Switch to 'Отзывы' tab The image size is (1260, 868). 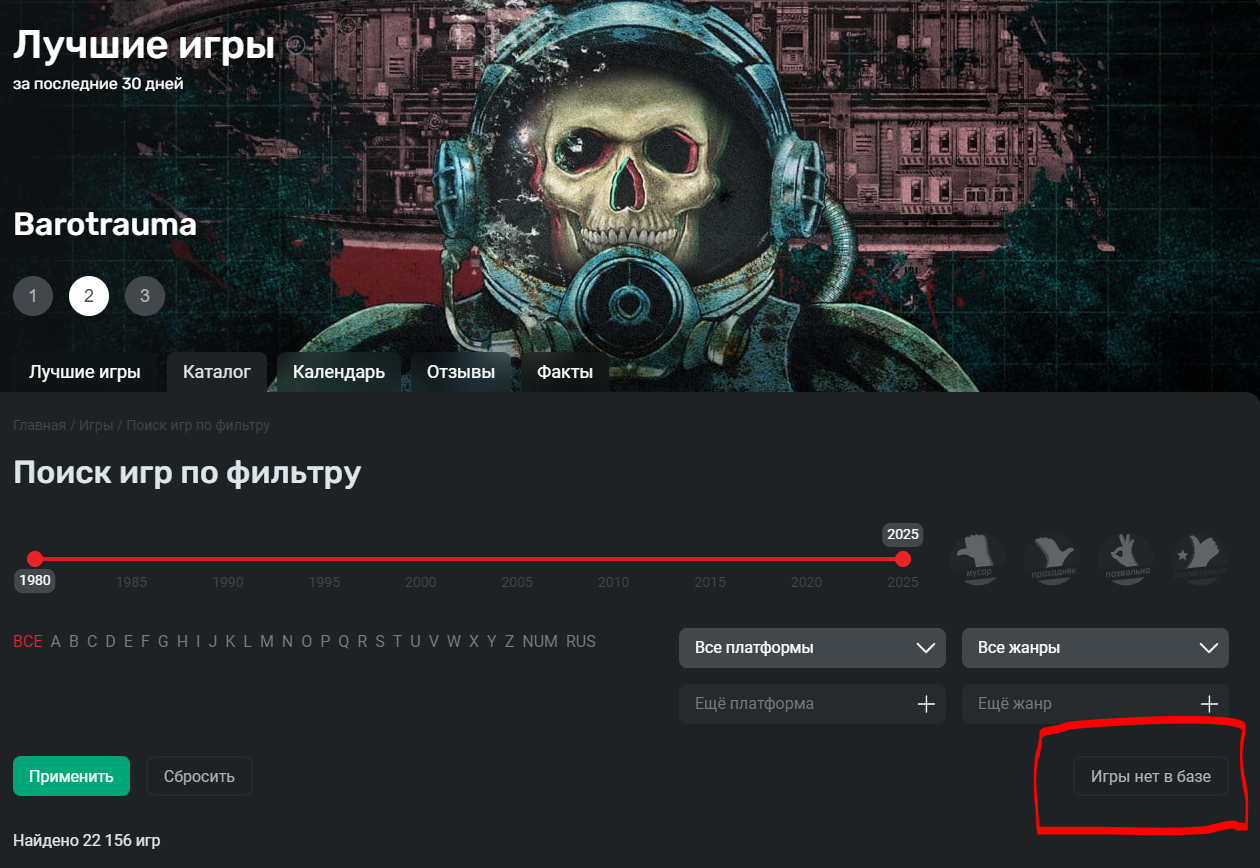click(461, 372)
